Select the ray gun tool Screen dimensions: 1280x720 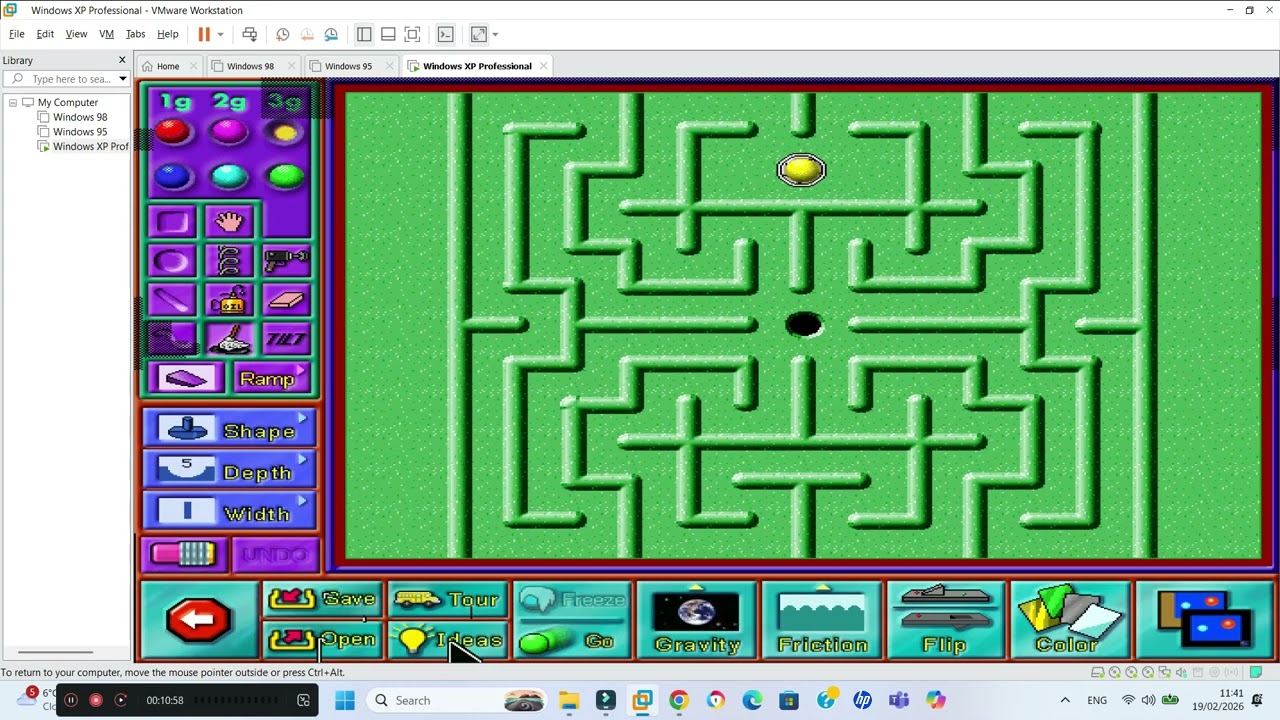(286, 261)
